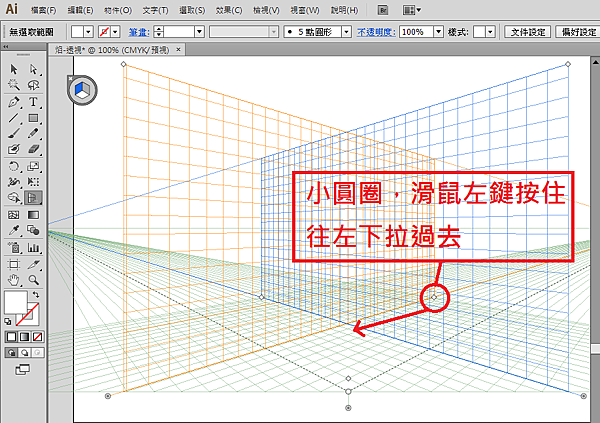Click the opacity 100% input field
Image resolution: width=600 pixels, height=423 pixels.
pyautogui.click(x=416, y=32)
